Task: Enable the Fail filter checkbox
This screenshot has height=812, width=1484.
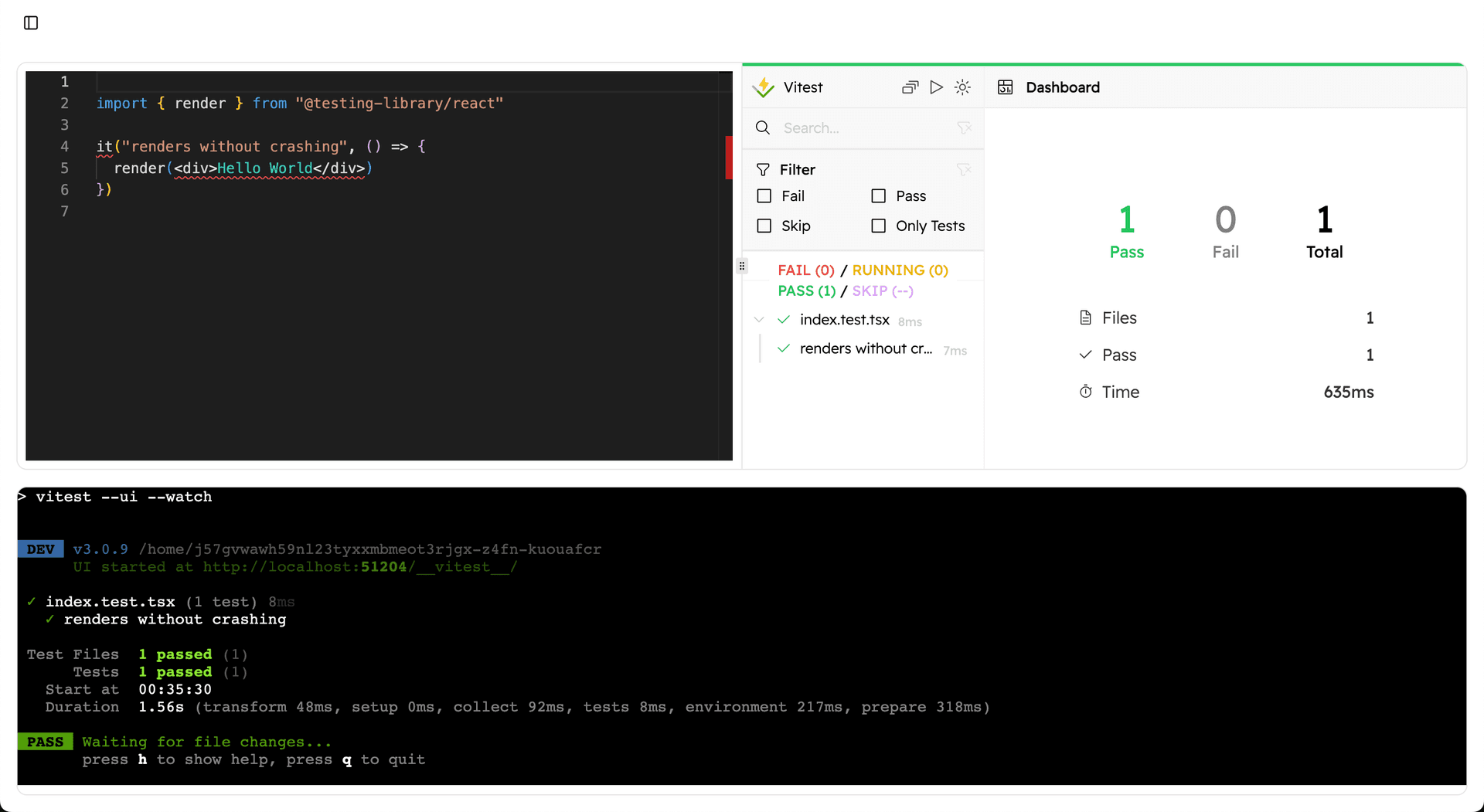Action: click(764, 196)
